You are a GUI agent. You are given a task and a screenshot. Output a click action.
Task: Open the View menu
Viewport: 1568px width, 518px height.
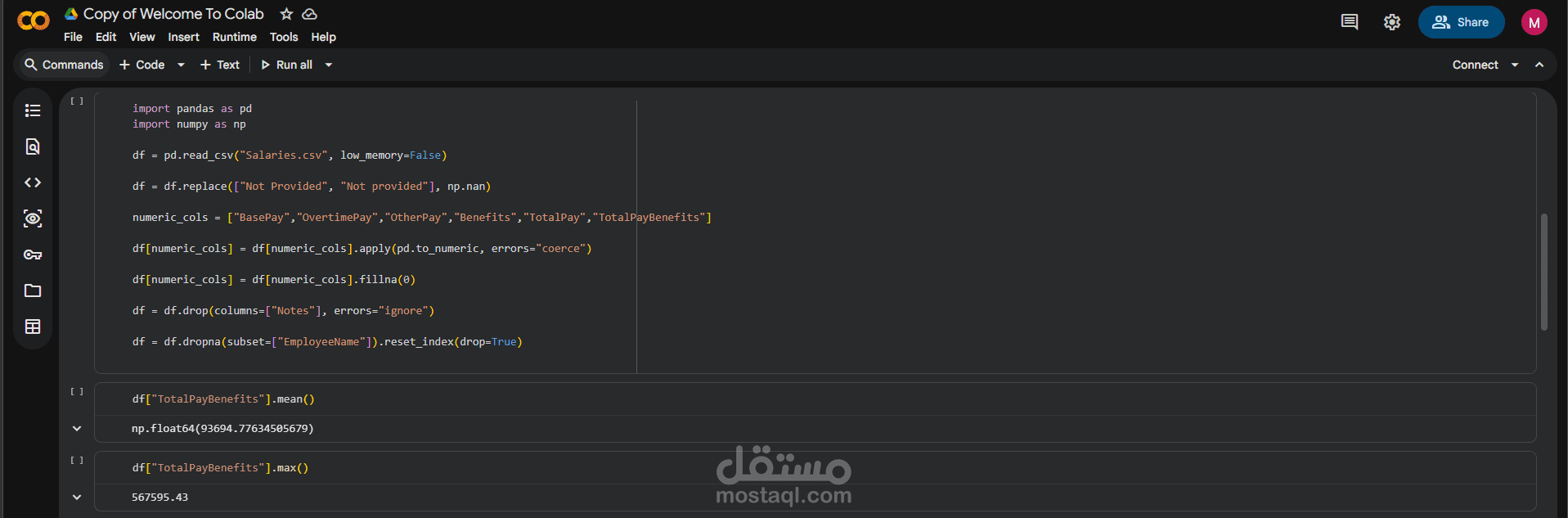[x=142, y=37]
